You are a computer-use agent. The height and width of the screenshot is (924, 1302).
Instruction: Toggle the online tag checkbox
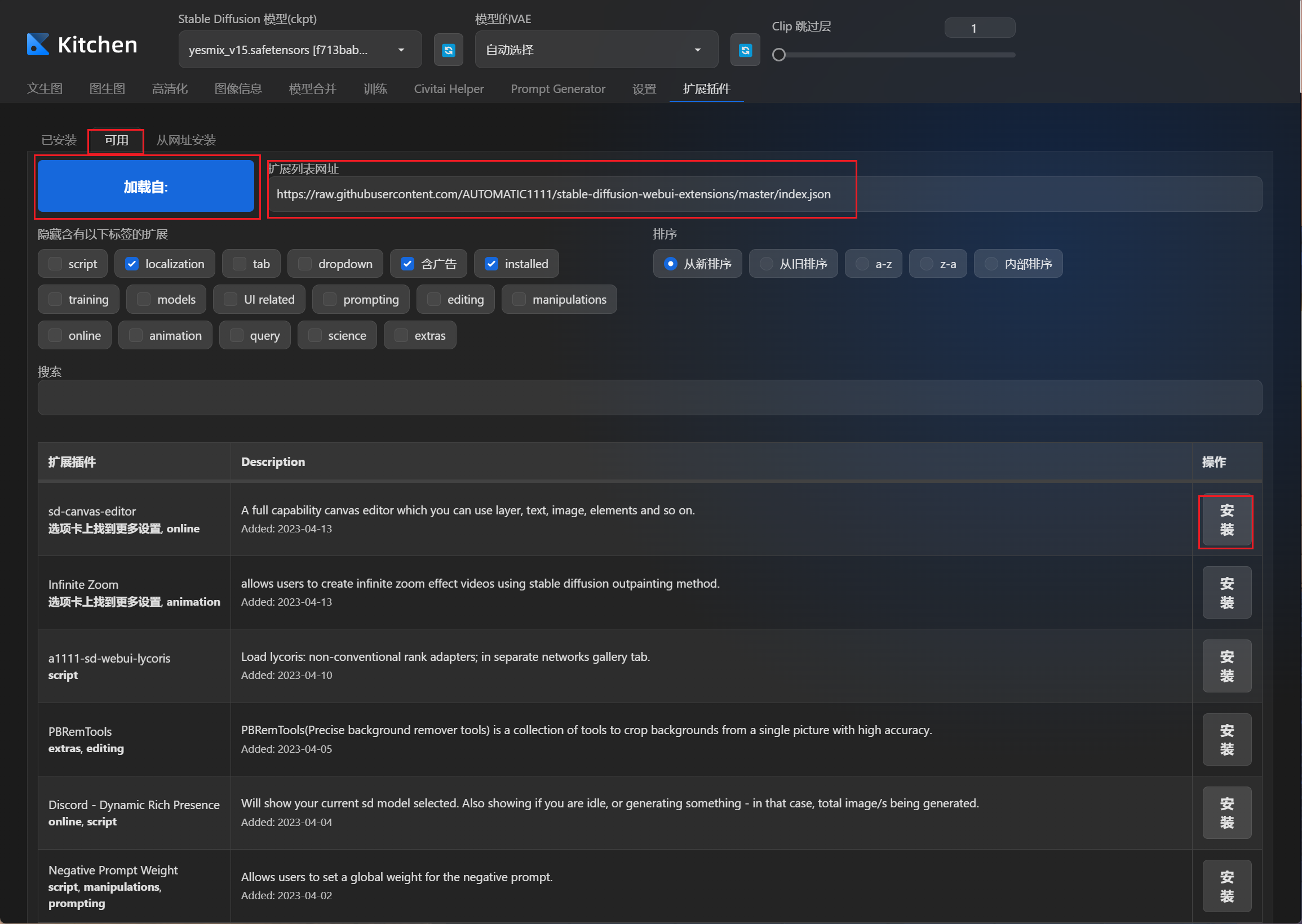(x=55, y=335)
